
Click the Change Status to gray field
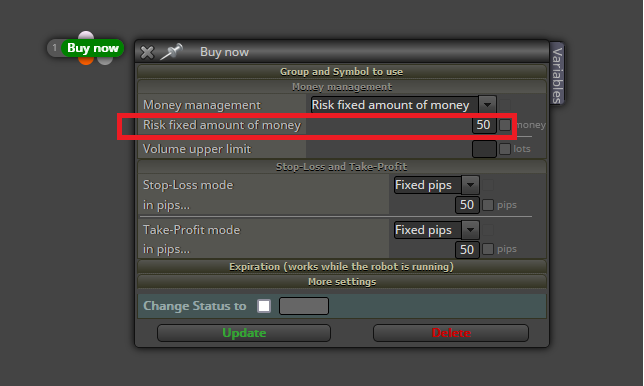coord(304,306)
